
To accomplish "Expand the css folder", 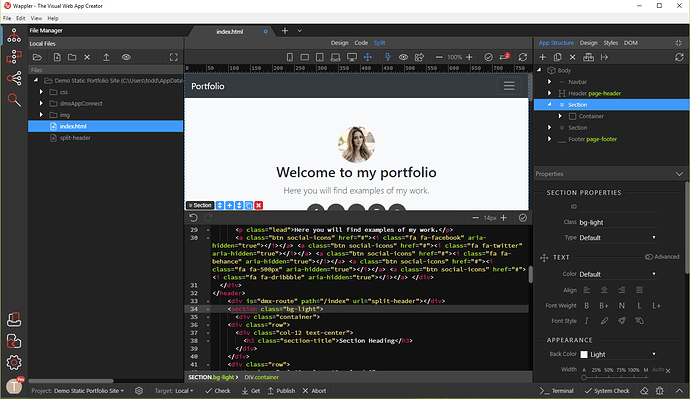I will tap(41, 92).
